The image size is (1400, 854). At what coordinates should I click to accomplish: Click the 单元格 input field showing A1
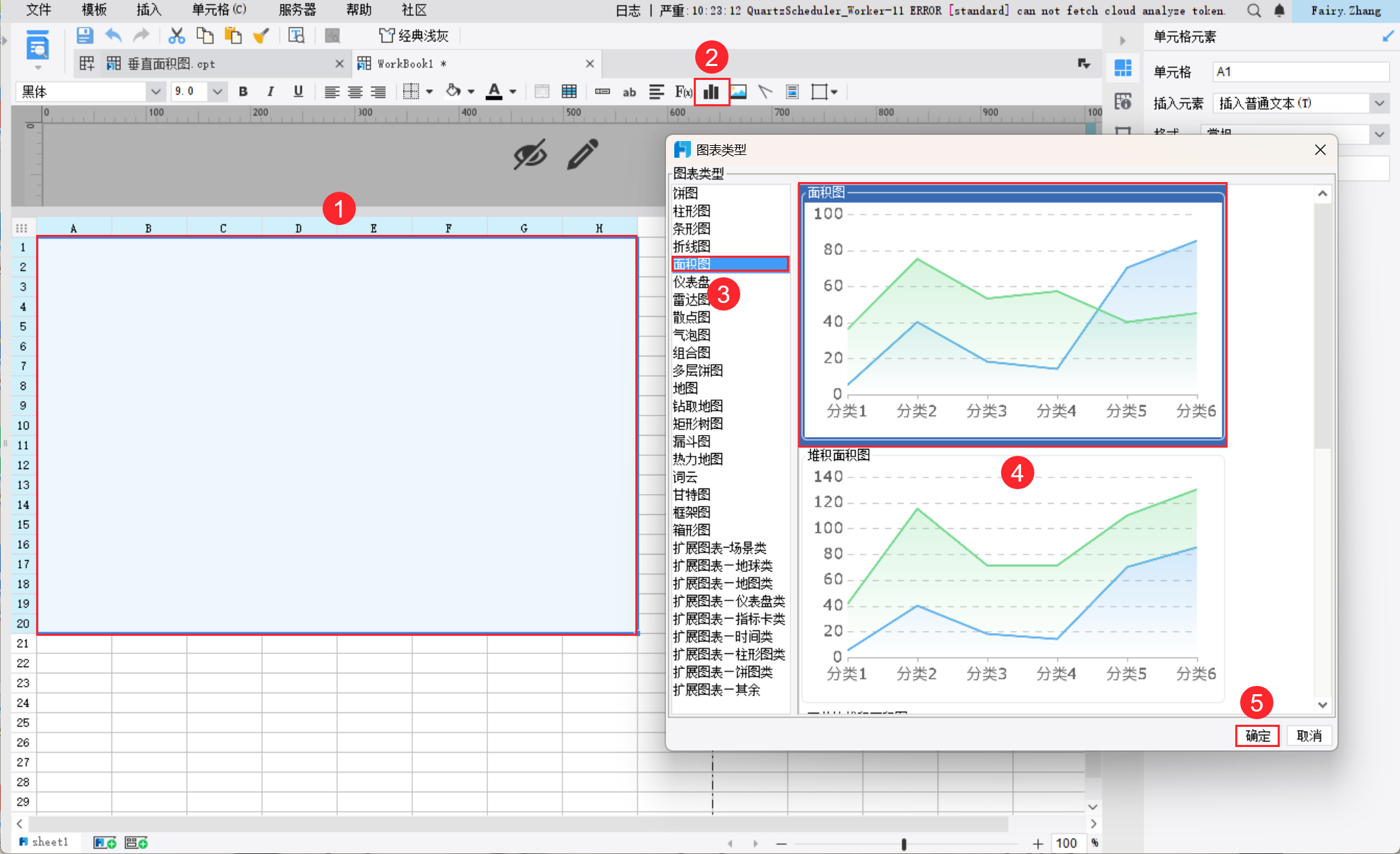1301,72
